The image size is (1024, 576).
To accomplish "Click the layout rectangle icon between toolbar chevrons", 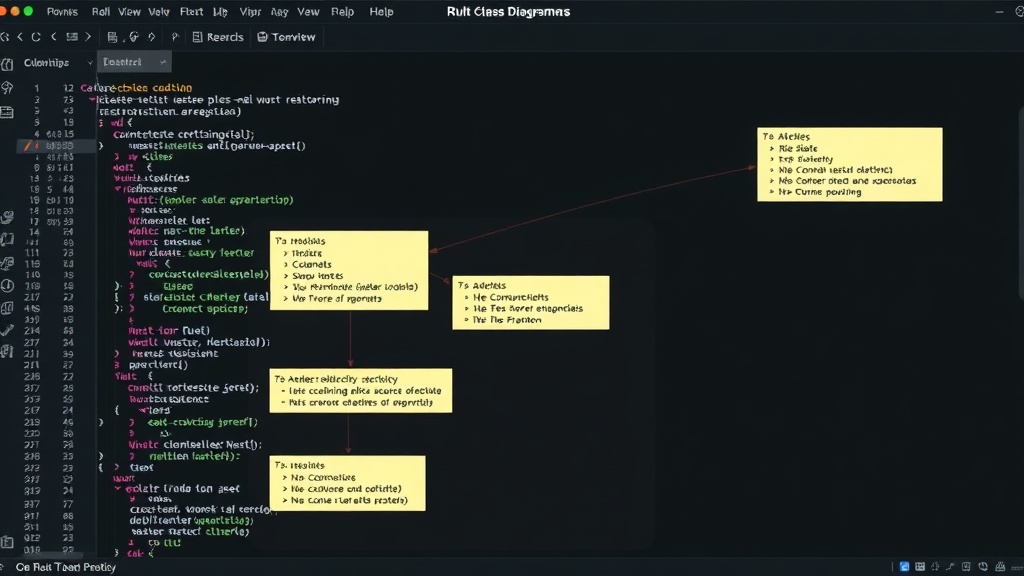I will click(x=72, y=37).
